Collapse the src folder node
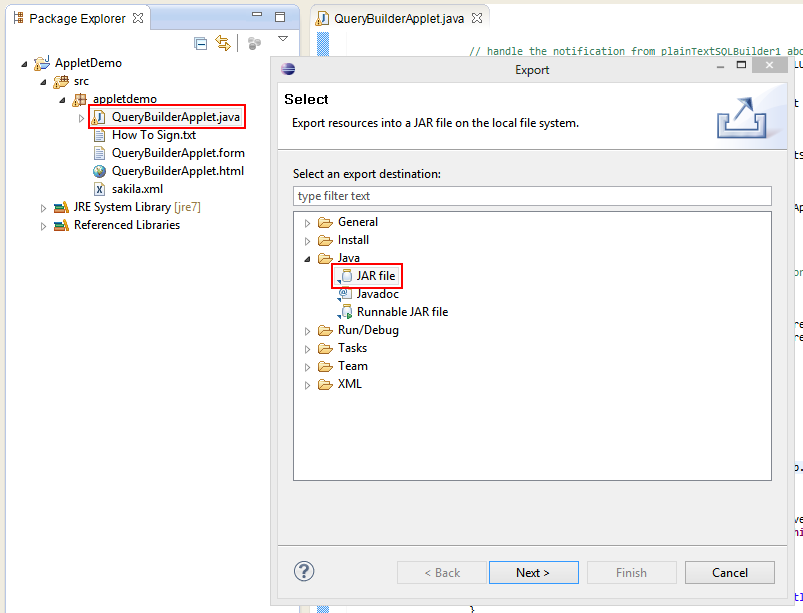 coord(44,82)
